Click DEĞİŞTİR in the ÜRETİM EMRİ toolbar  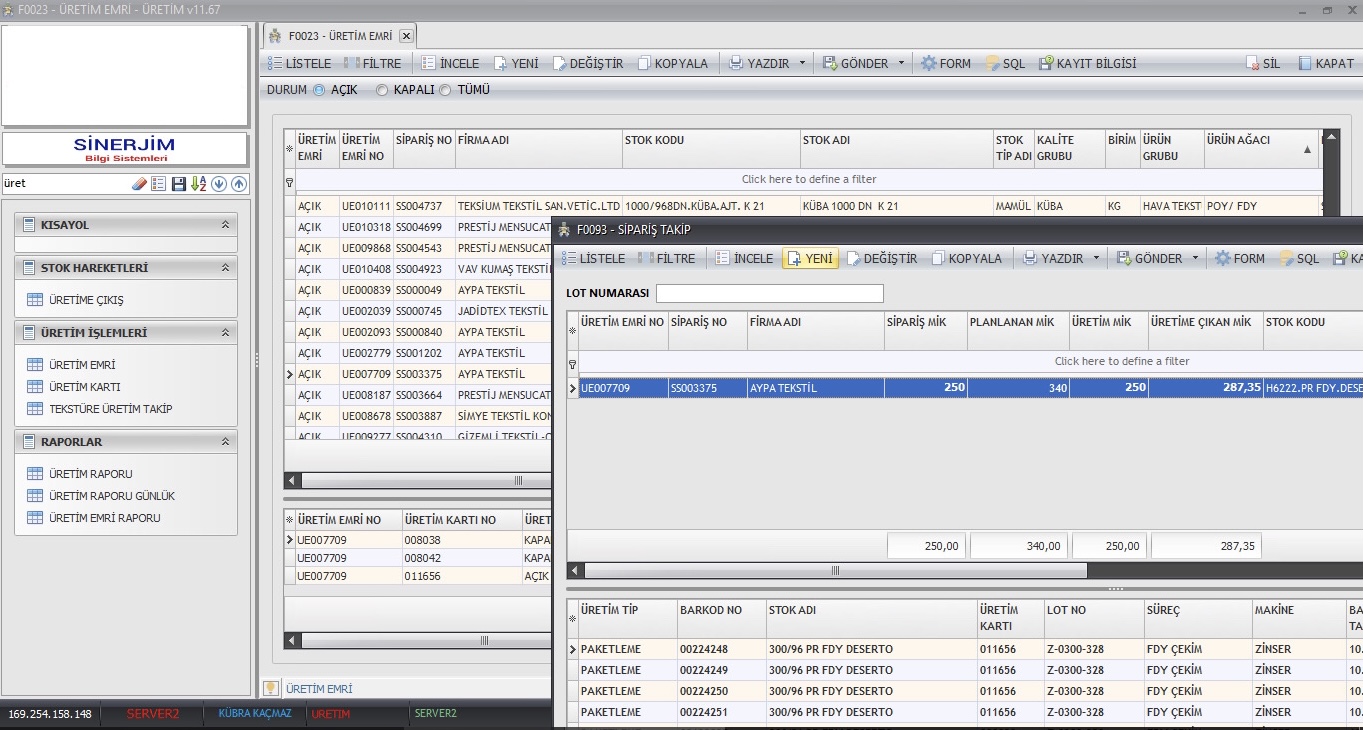(587, 63)
